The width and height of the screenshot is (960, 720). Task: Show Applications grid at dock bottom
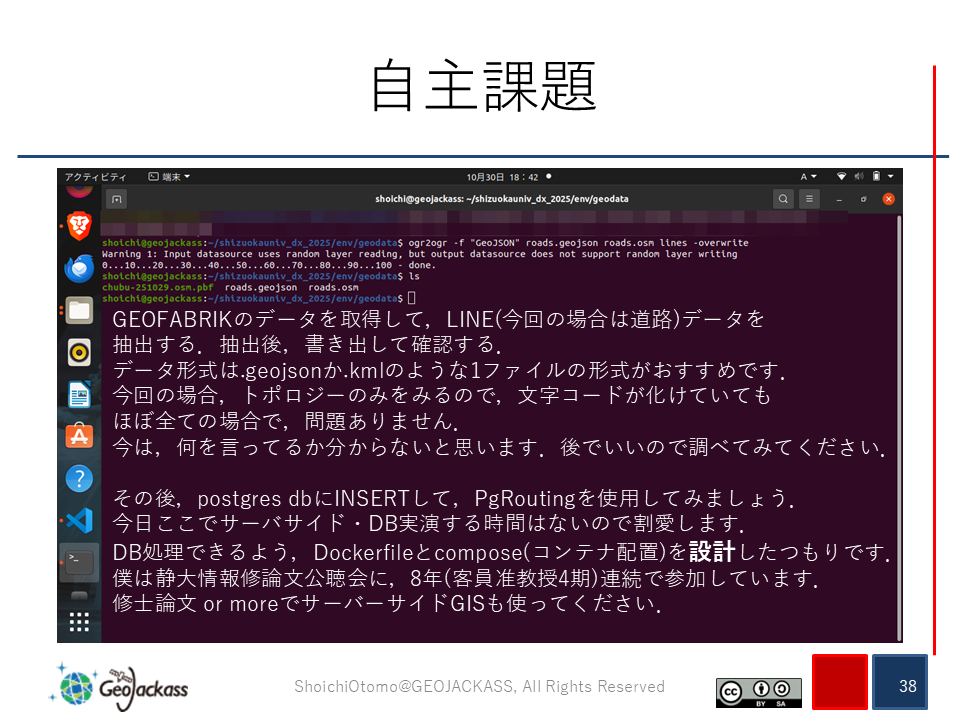point(79,622)
